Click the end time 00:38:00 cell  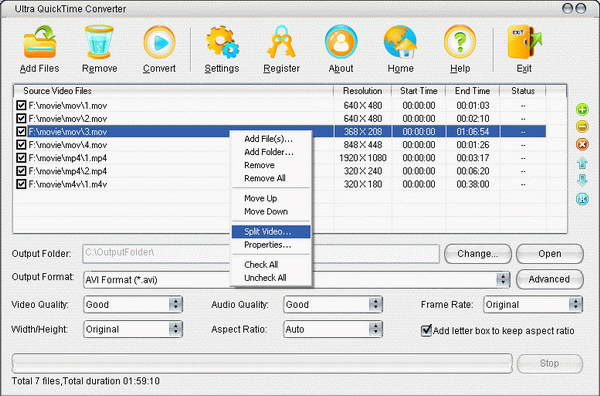pyautogui.click(x=473, y=184)
